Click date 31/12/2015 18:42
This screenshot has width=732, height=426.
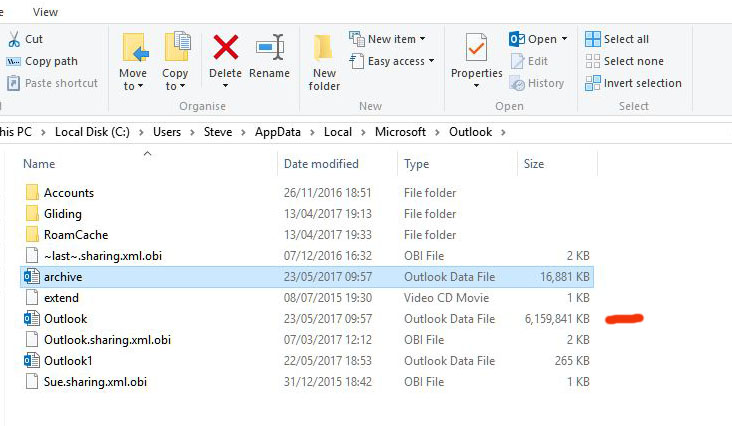point(328,382)
